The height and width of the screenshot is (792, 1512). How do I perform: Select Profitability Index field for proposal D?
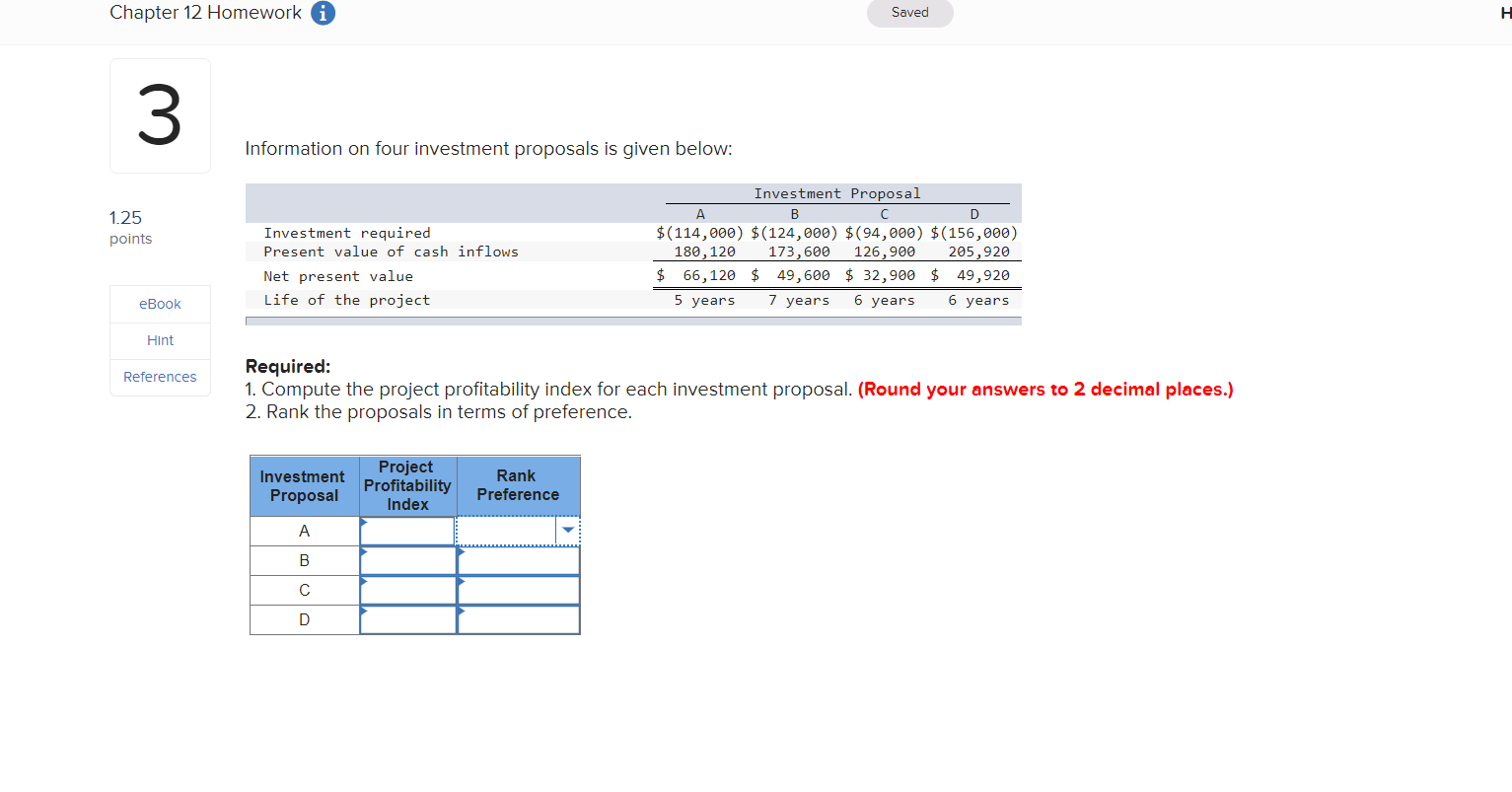[407, 619]
